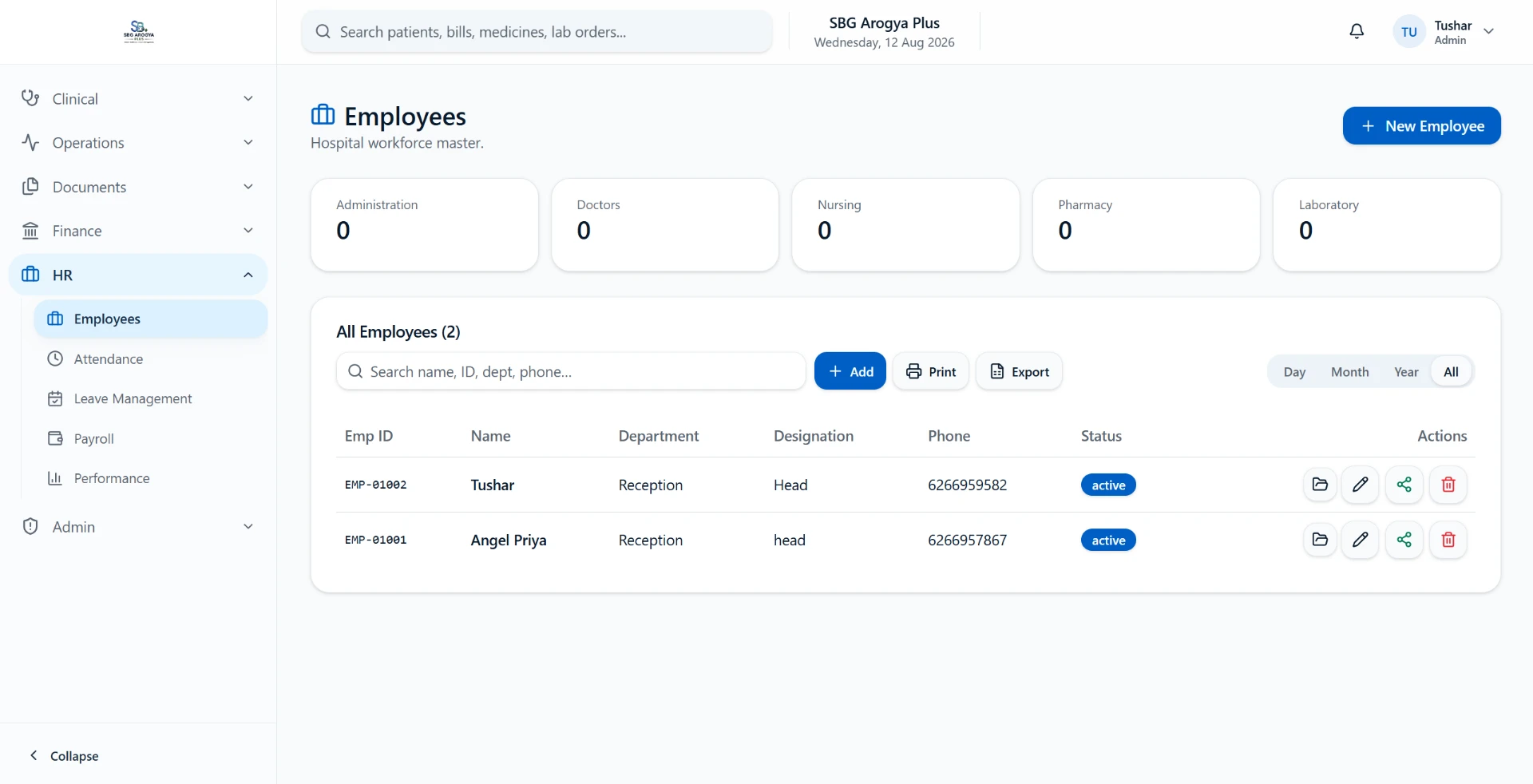Click the Attendance clock icon

55,358
